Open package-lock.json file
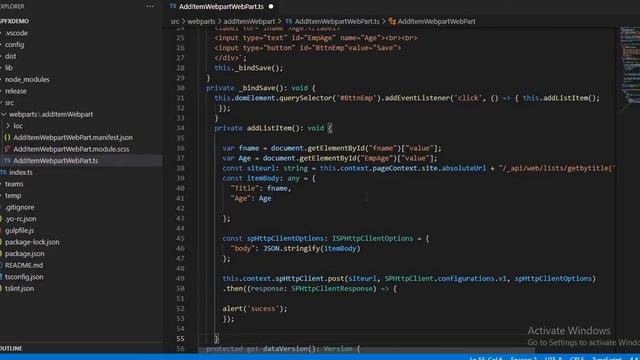 coord(32,242)
